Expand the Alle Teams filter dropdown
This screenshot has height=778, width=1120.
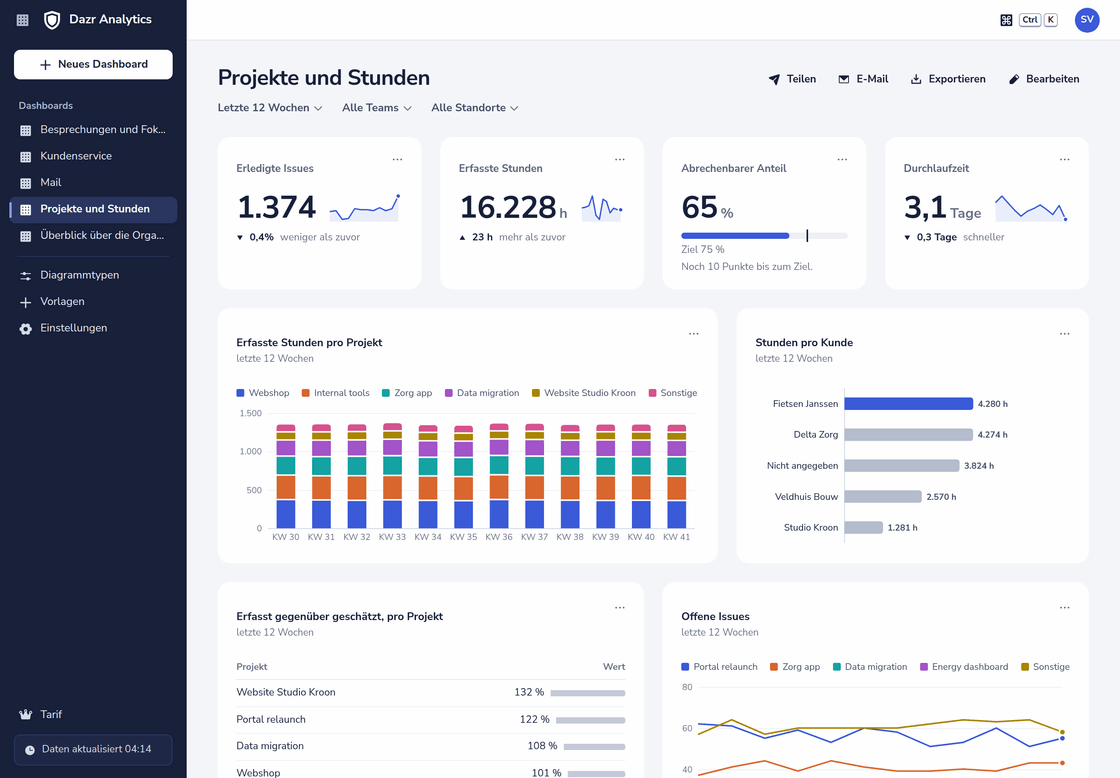coord(376,108)
